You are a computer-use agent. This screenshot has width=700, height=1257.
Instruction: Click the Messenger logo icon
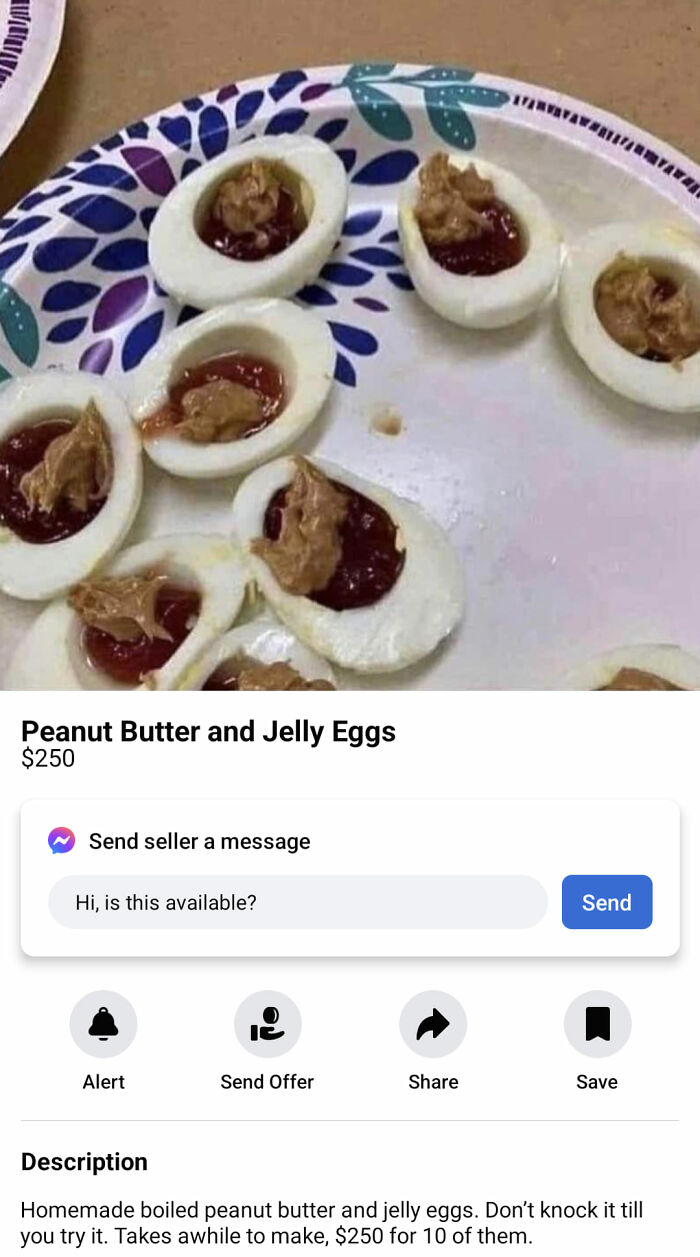click(62, 841)
